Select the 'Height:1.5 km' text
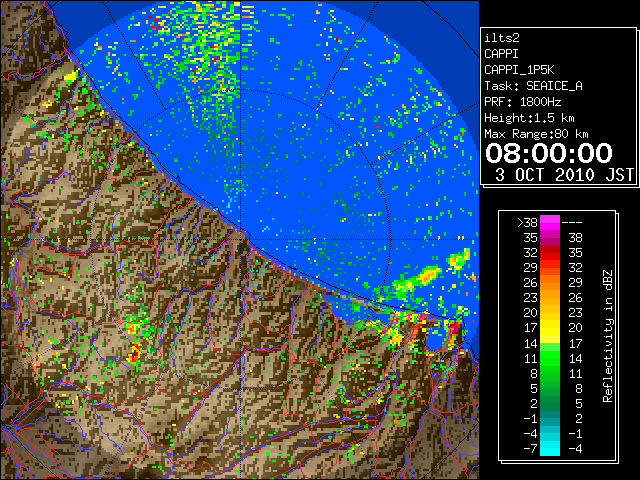This screenshot has width=640, height=480. pyautogui.click(x=529, y=118)
